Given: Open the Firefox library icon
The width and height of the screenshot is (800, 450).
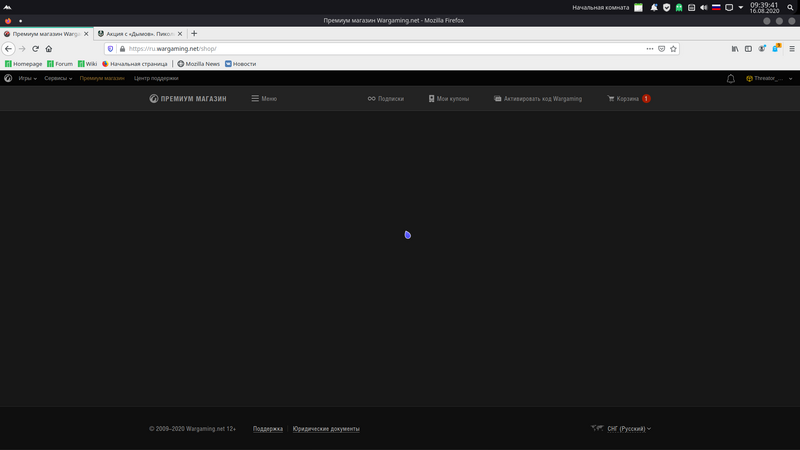Looking at the screenshot, I should pos(735,49).
